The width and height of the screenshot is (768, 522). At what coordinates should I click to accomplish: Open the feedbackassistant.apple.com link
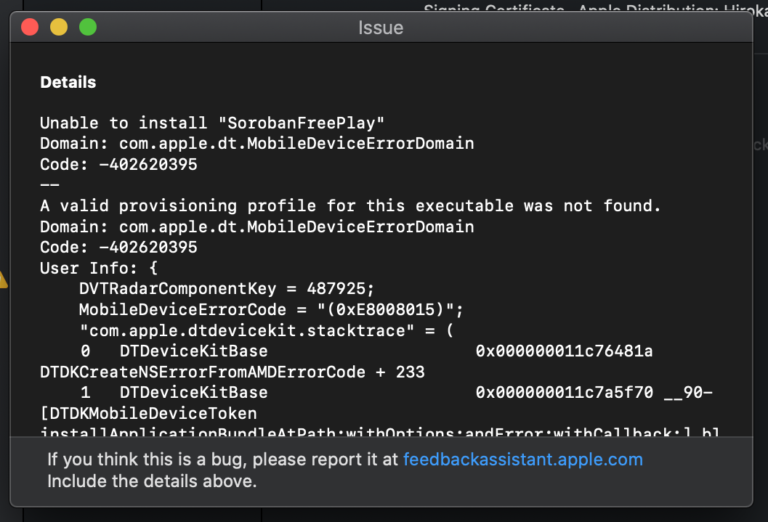pyautogui.click(x=522, y=460)
